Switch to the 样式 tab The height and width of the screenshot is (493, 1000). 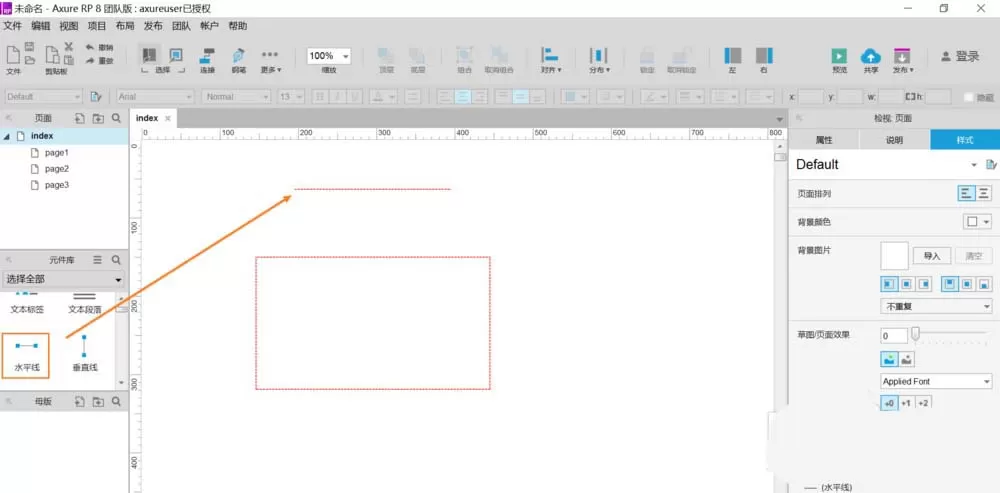pyautogui.click(x=965, y=140)
